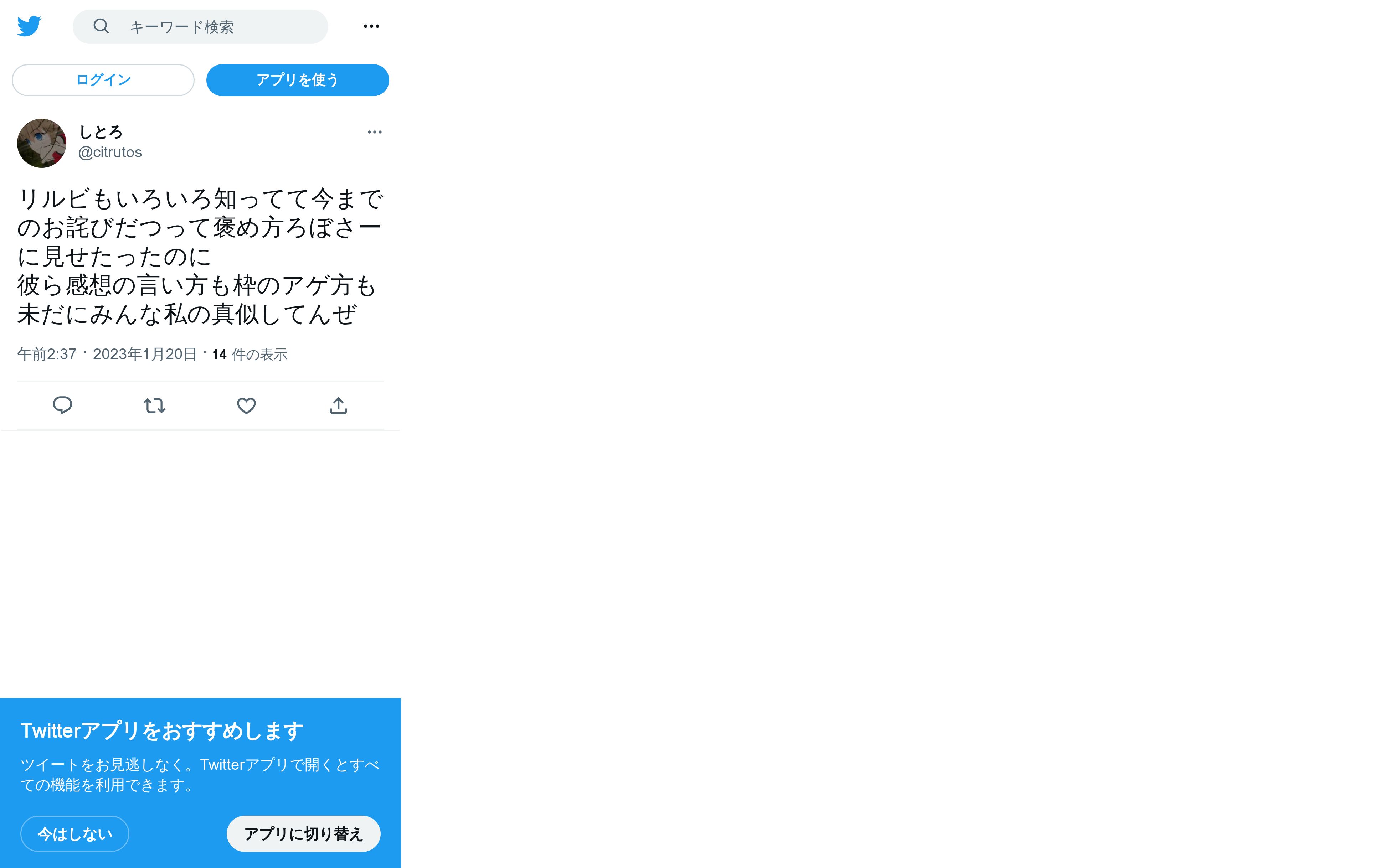
Task: Click the アプリを使う button
Action: pos(298,80)
